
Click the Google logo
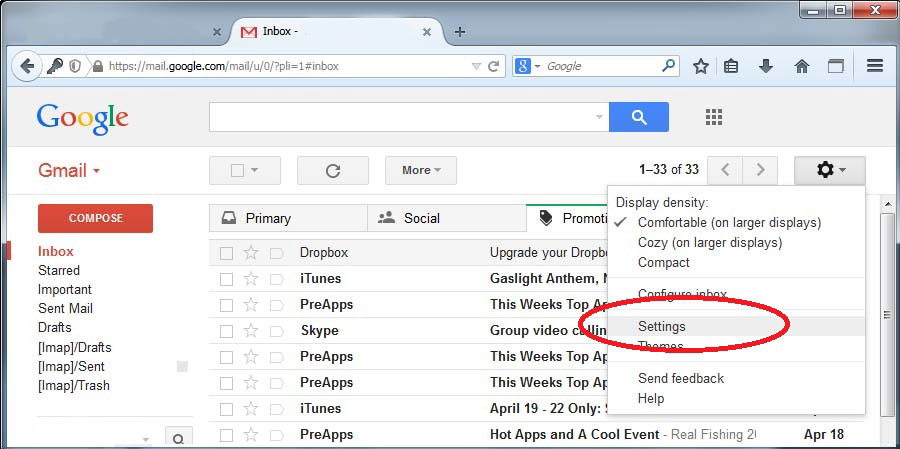tap(83, 119)
